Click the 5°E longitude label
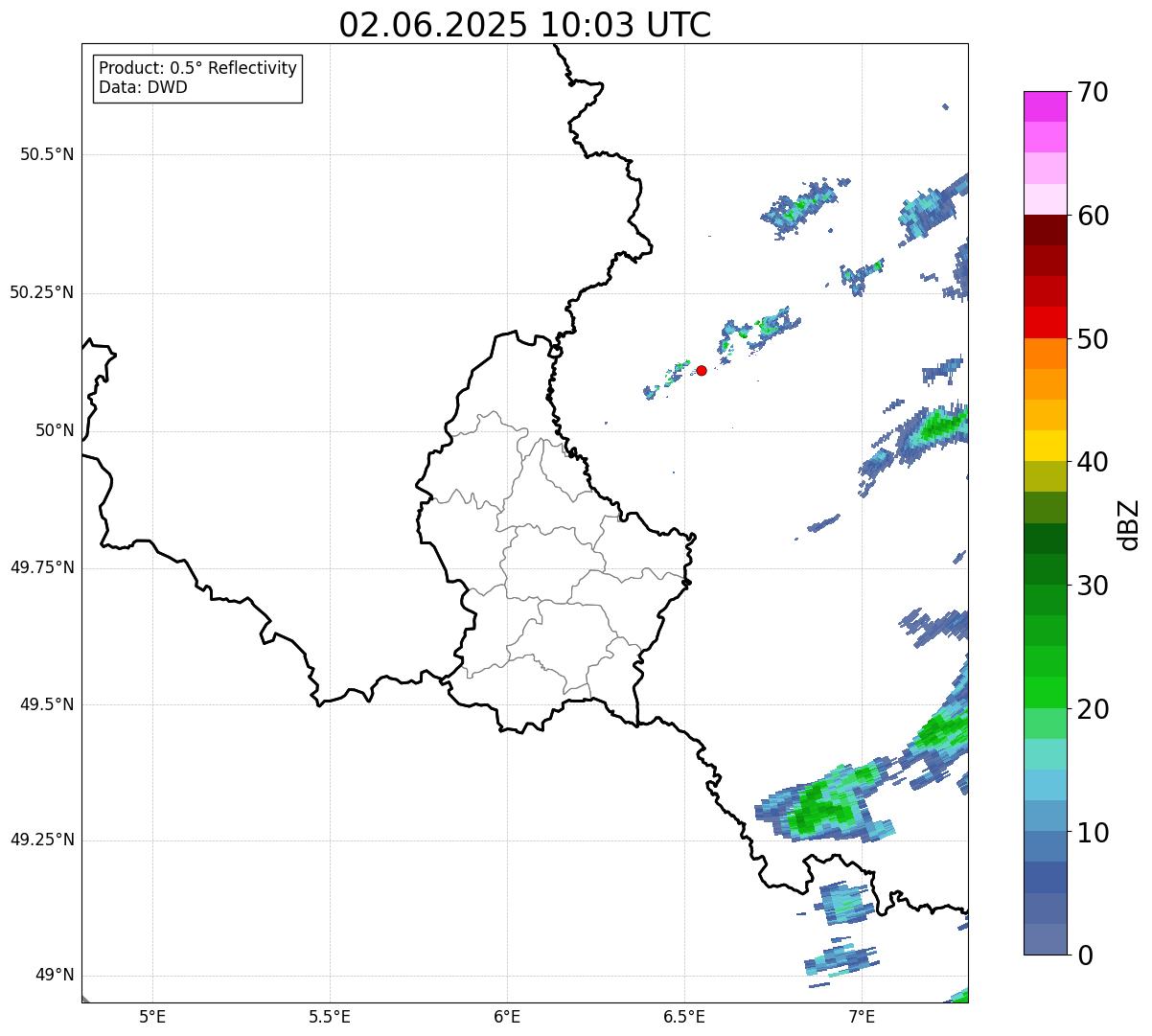1152x1036 pixels. click(152, 1016)
